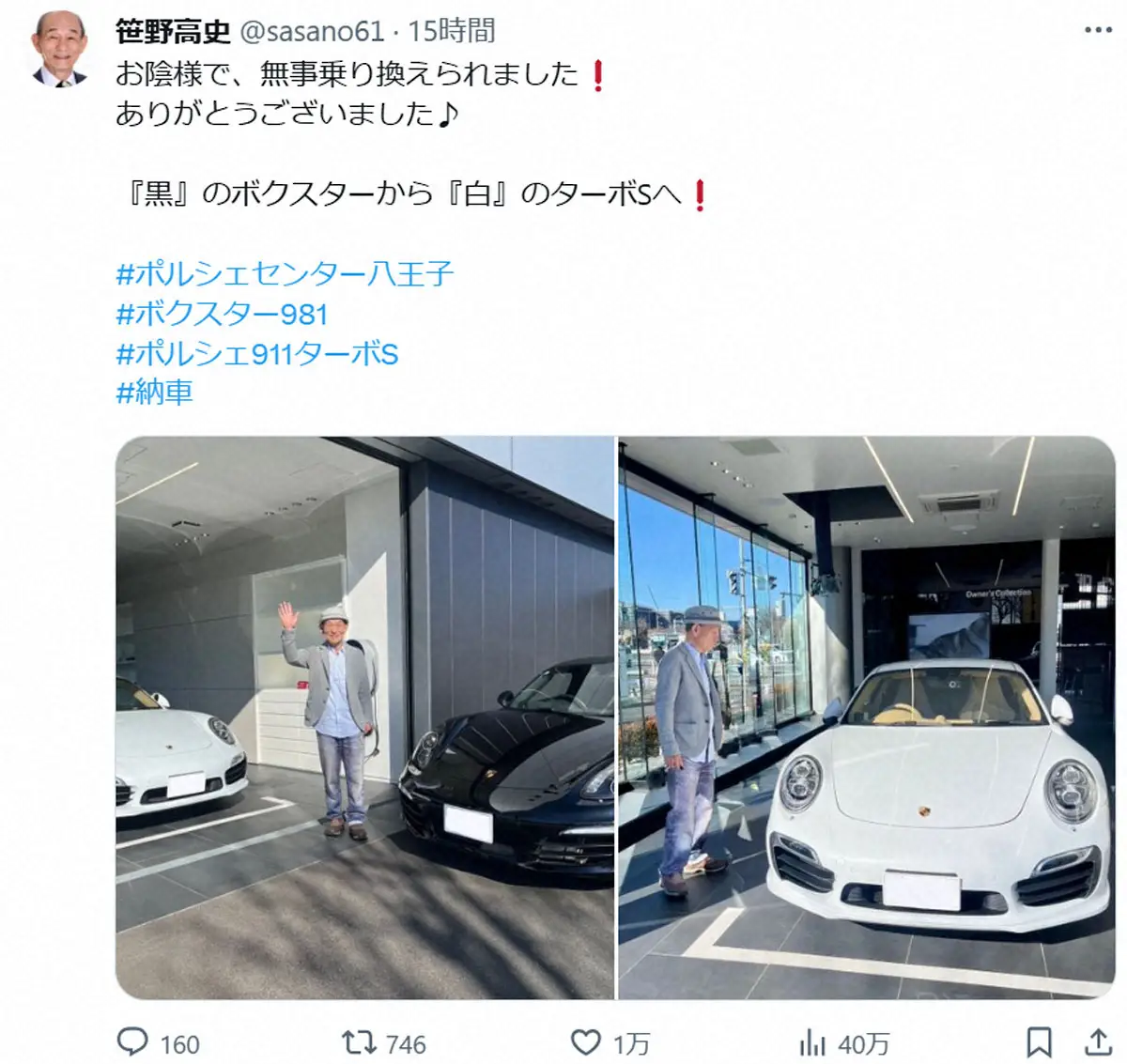Click the 15時間 timestamp
This screenshot has height=1064, width=1127.
(452, 32)
